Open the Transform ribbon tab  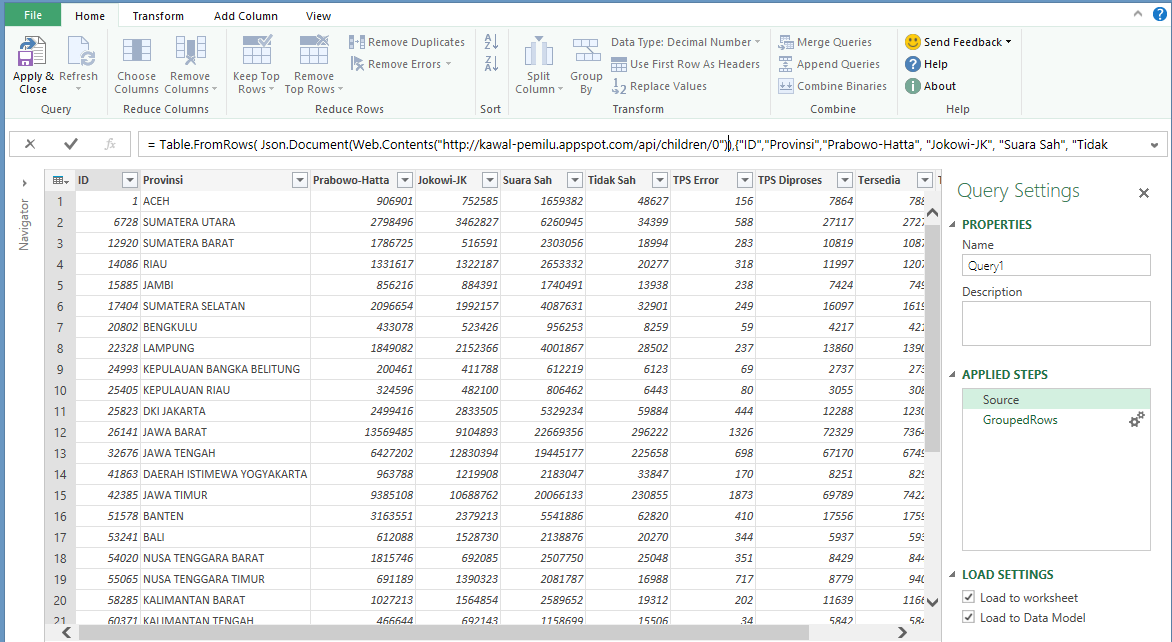pos(158,16)
